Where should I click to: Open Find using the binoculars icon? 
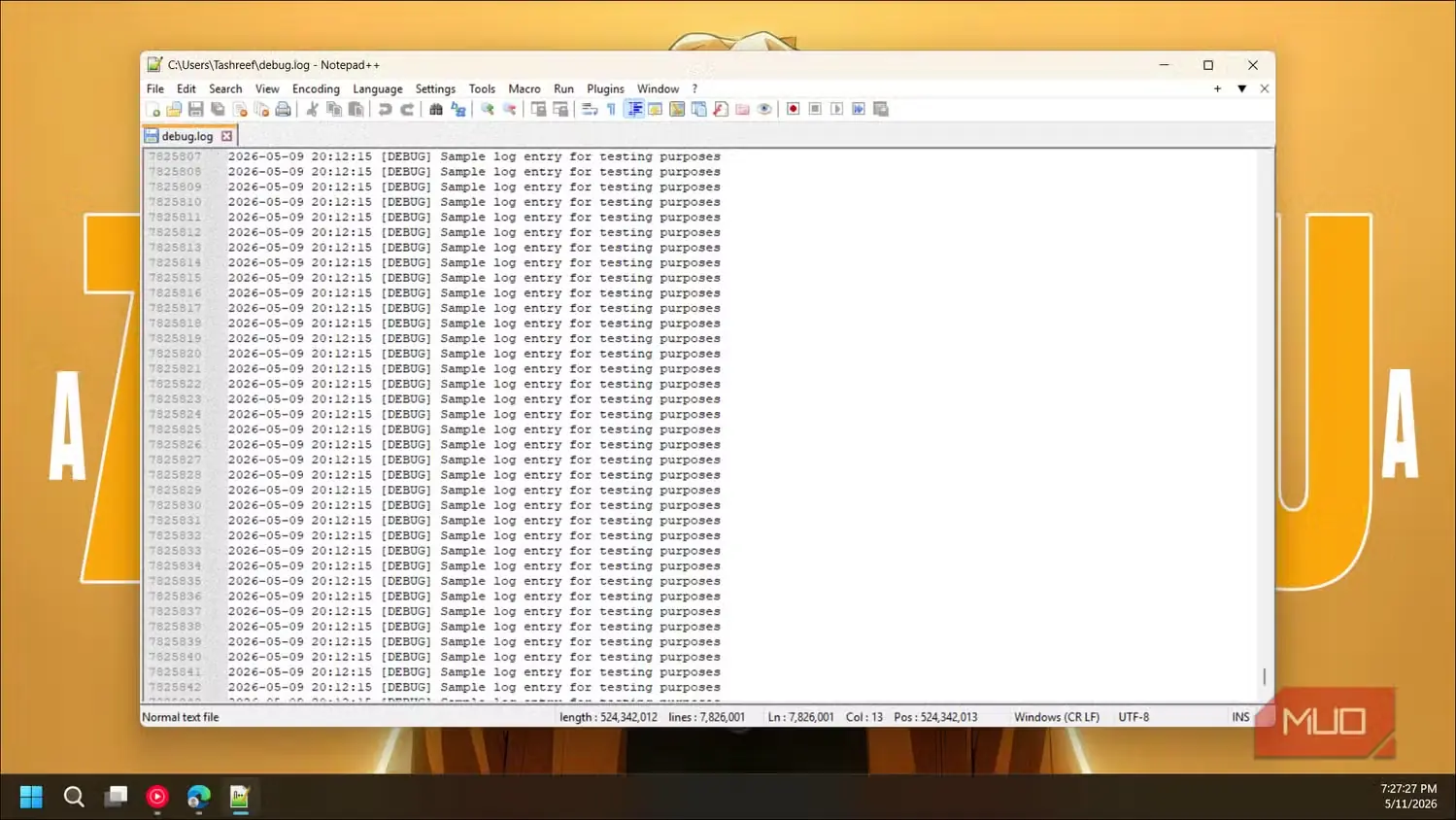tap(436, 110)
